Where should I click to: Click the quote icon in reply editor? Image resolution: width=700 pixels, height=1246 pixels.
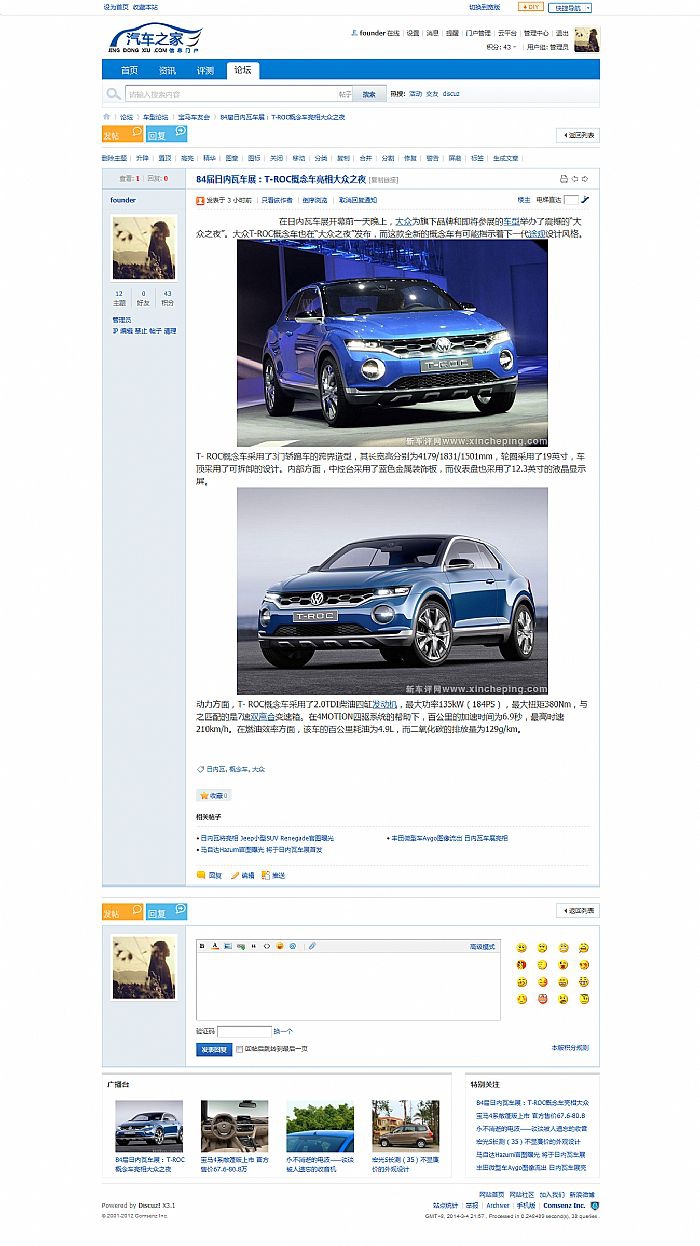[x=254, y=946]
